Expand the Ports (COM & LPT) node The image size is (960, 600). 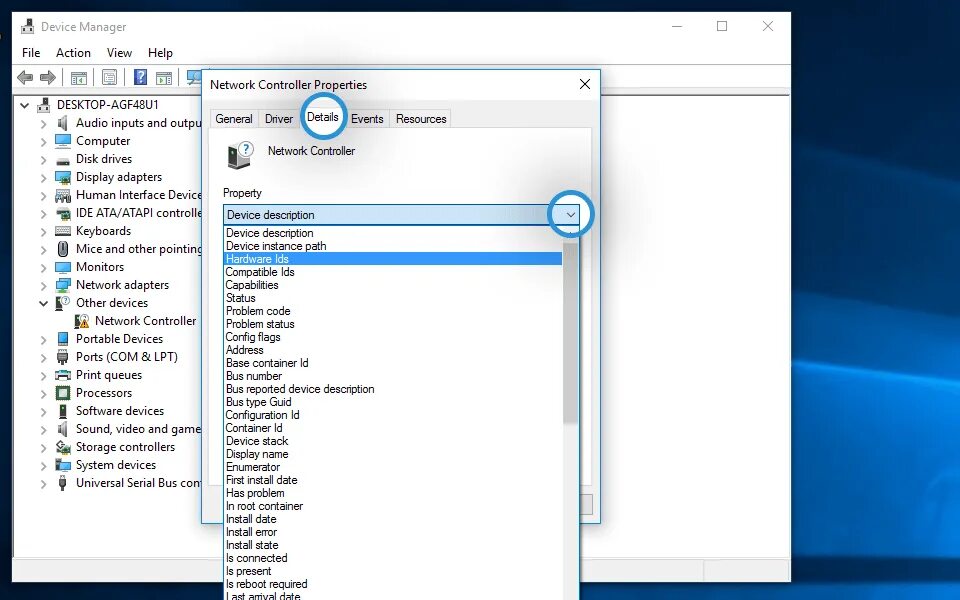43,358
